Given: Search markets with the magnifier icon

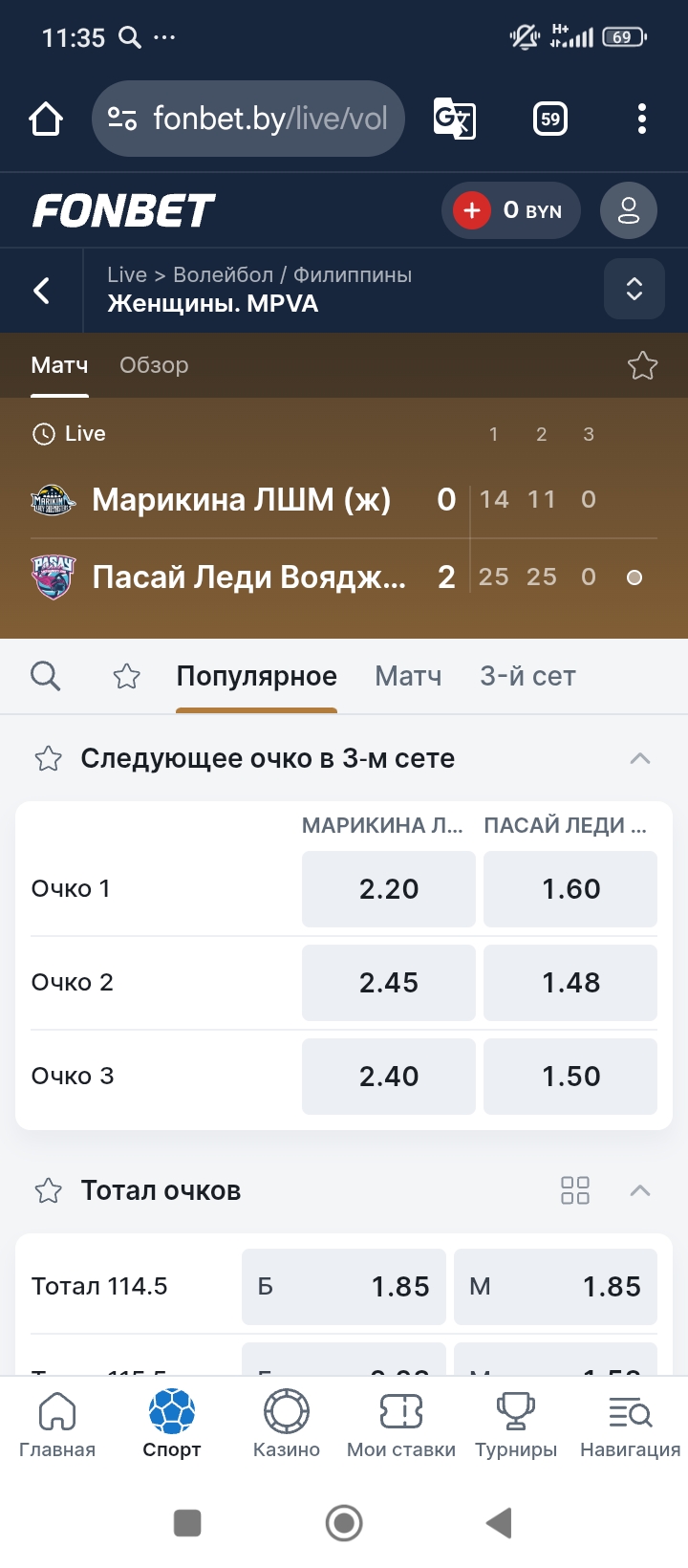Looking at the screenshot, I should click(46, 677).
